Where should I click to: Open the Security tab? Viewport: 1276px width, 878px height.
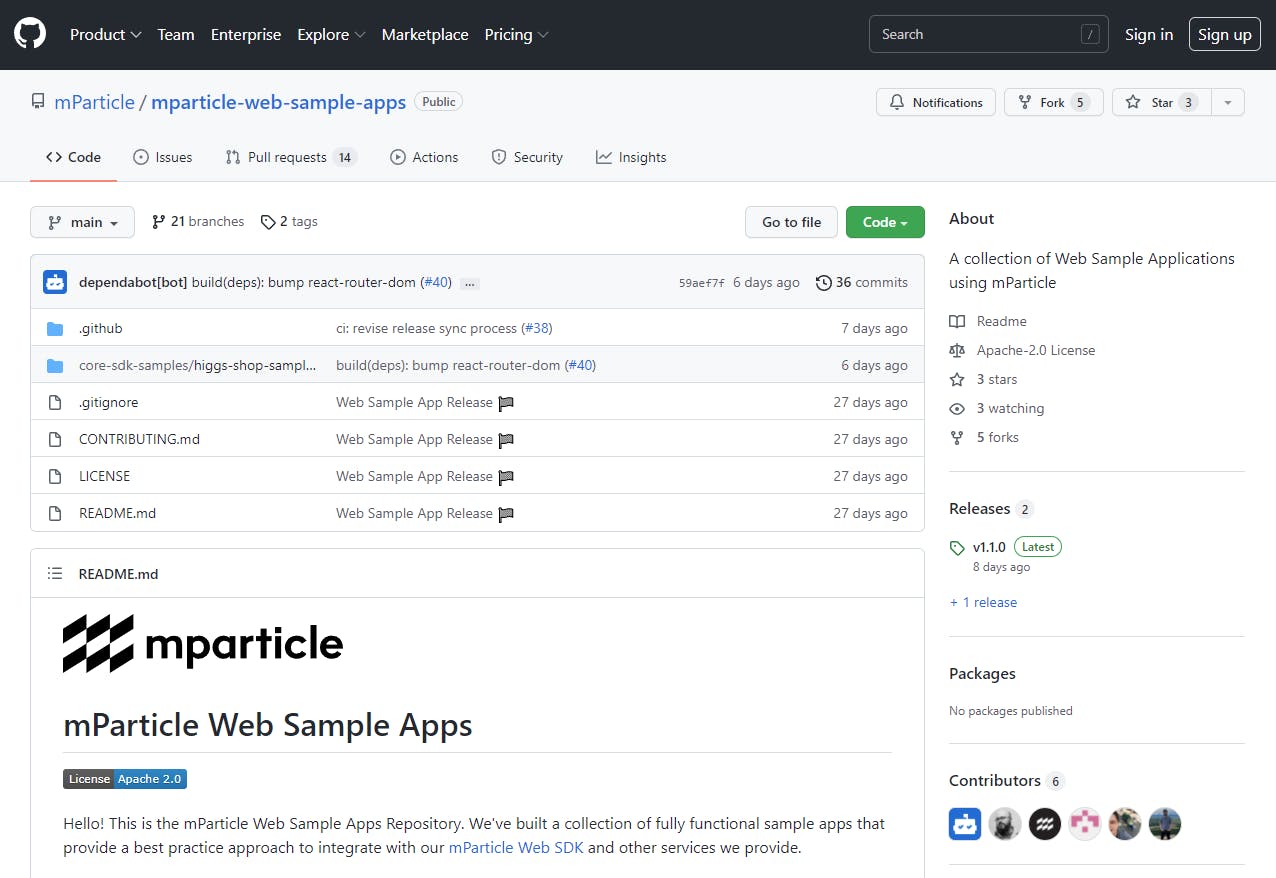[x=527, y=157]
